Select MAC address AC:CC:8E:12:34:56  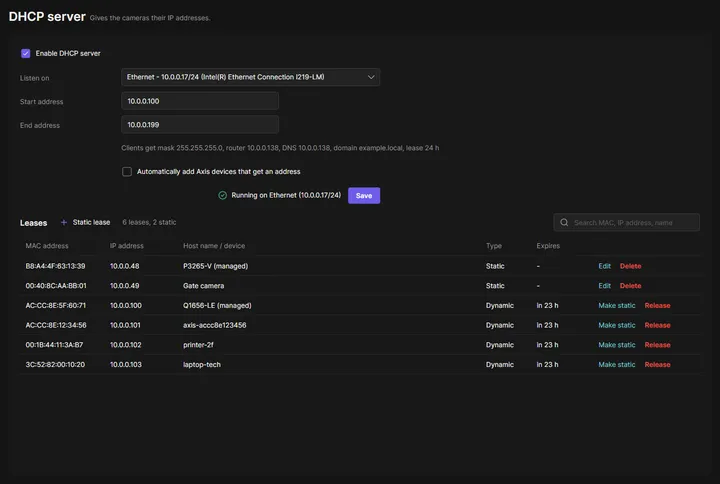56,325
